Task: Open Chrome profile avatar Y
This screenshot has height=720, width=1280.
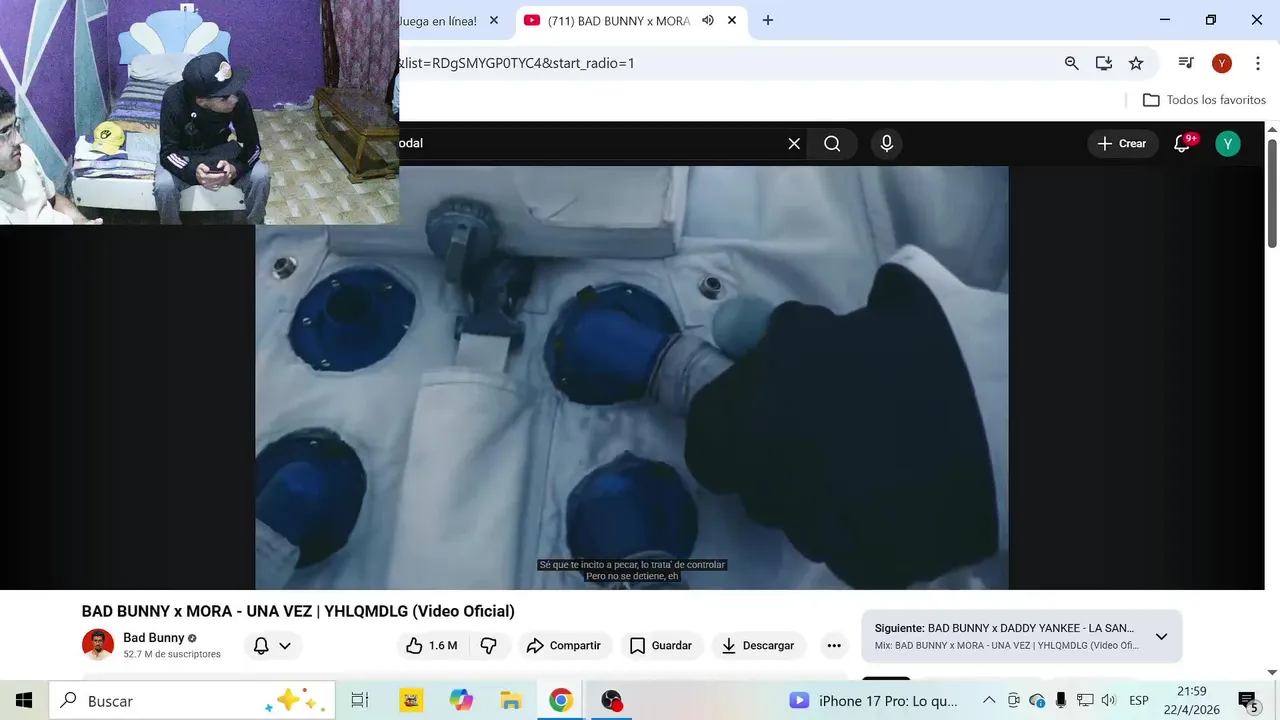Action: click(x=1221, y=63)
